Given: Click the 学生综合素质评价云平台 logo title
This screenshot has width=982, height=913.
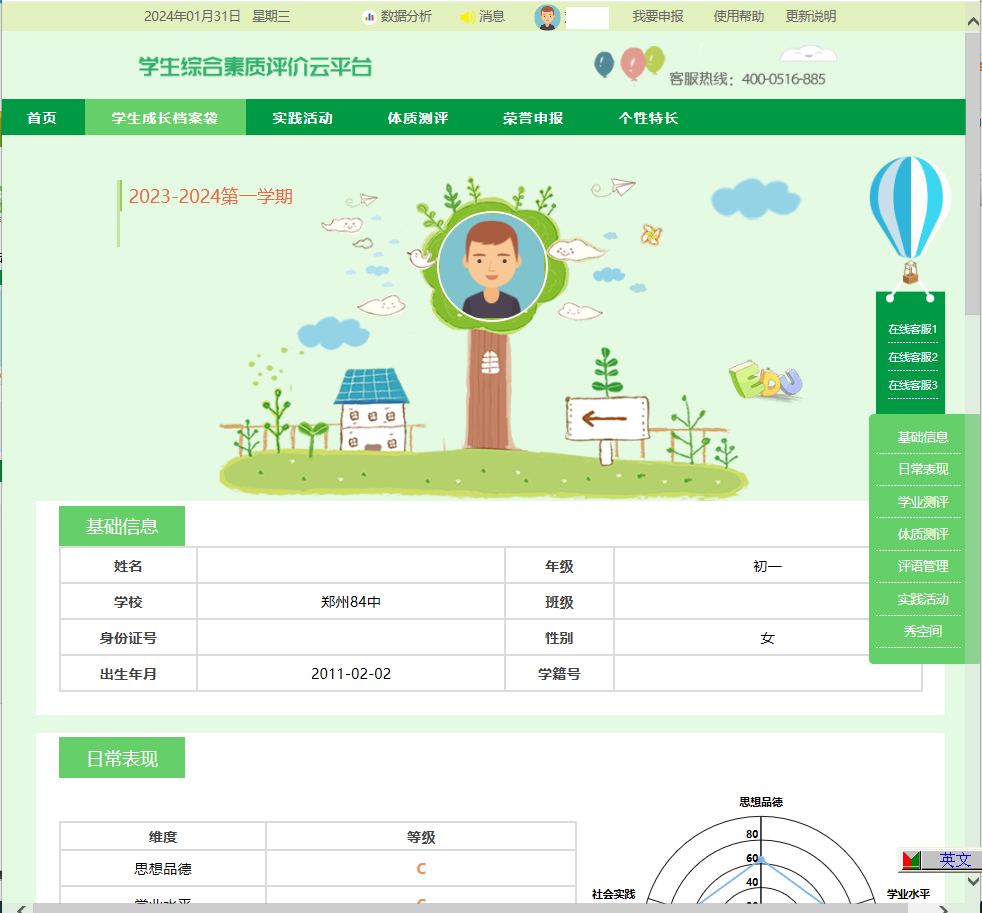Looking at the screenshot, I should [256, 66].
